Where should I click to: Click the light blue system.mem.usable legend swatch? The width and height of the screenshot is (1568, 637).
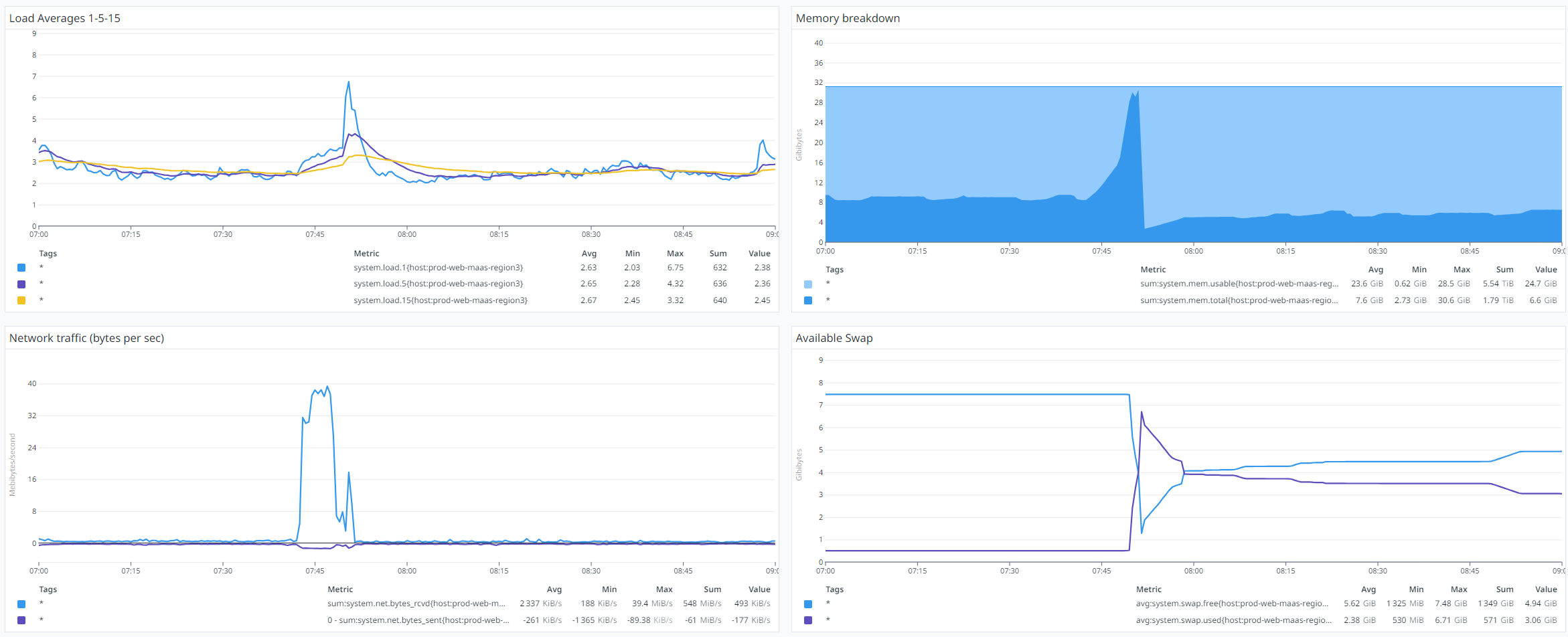click(x=808, y=284)
